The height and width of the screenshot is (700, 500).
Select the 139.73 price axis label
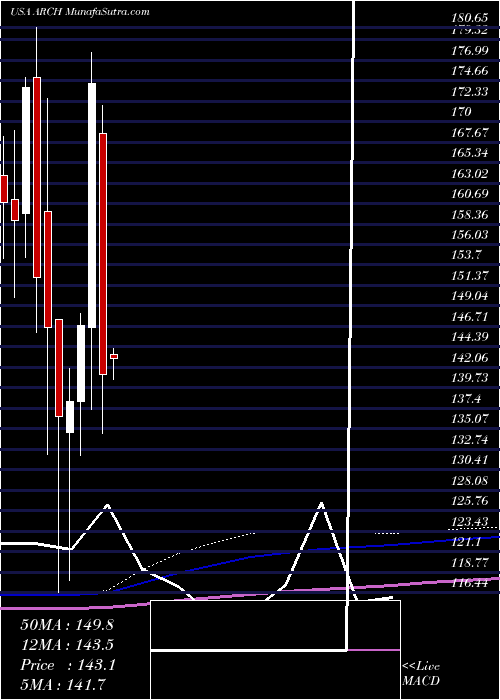(470, 379)
